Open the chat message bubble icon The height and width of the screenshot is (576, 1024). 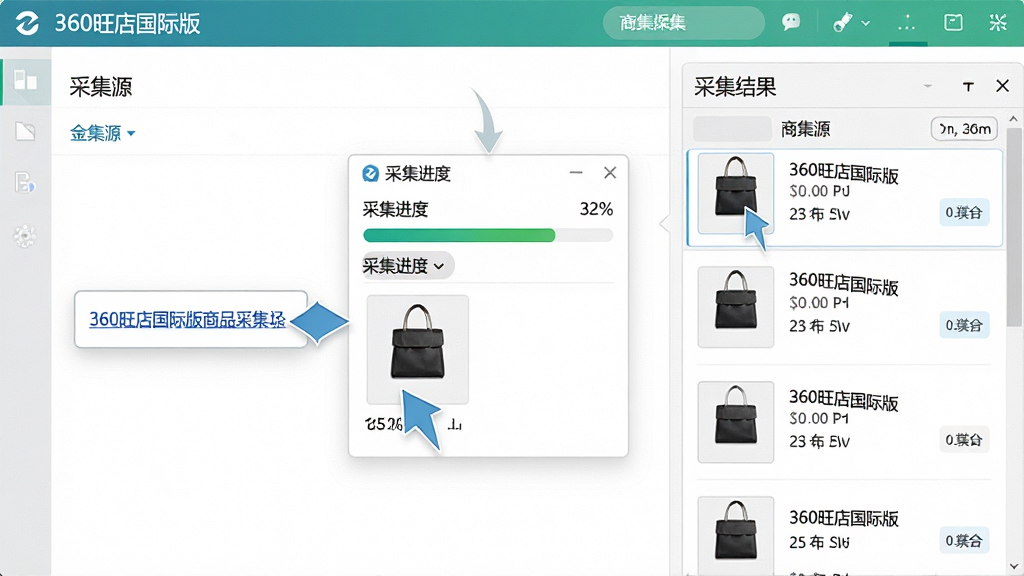coord(791,22)
